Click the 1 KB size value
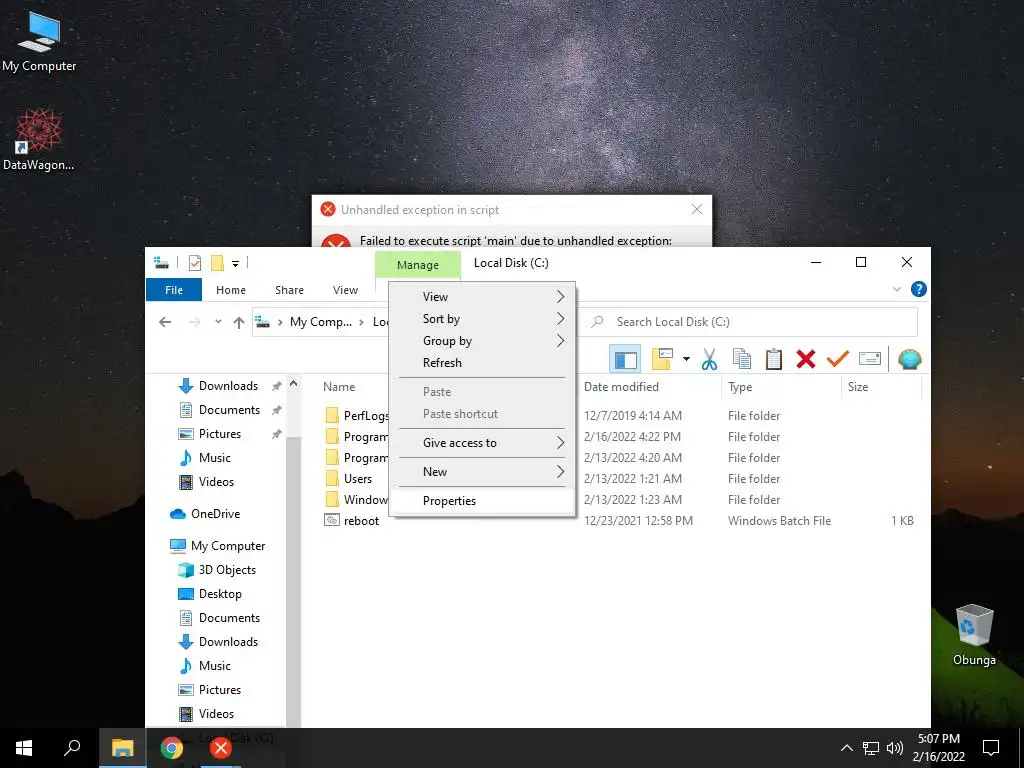The width and height of the screenshot is (1024, 768). point(902,520)
